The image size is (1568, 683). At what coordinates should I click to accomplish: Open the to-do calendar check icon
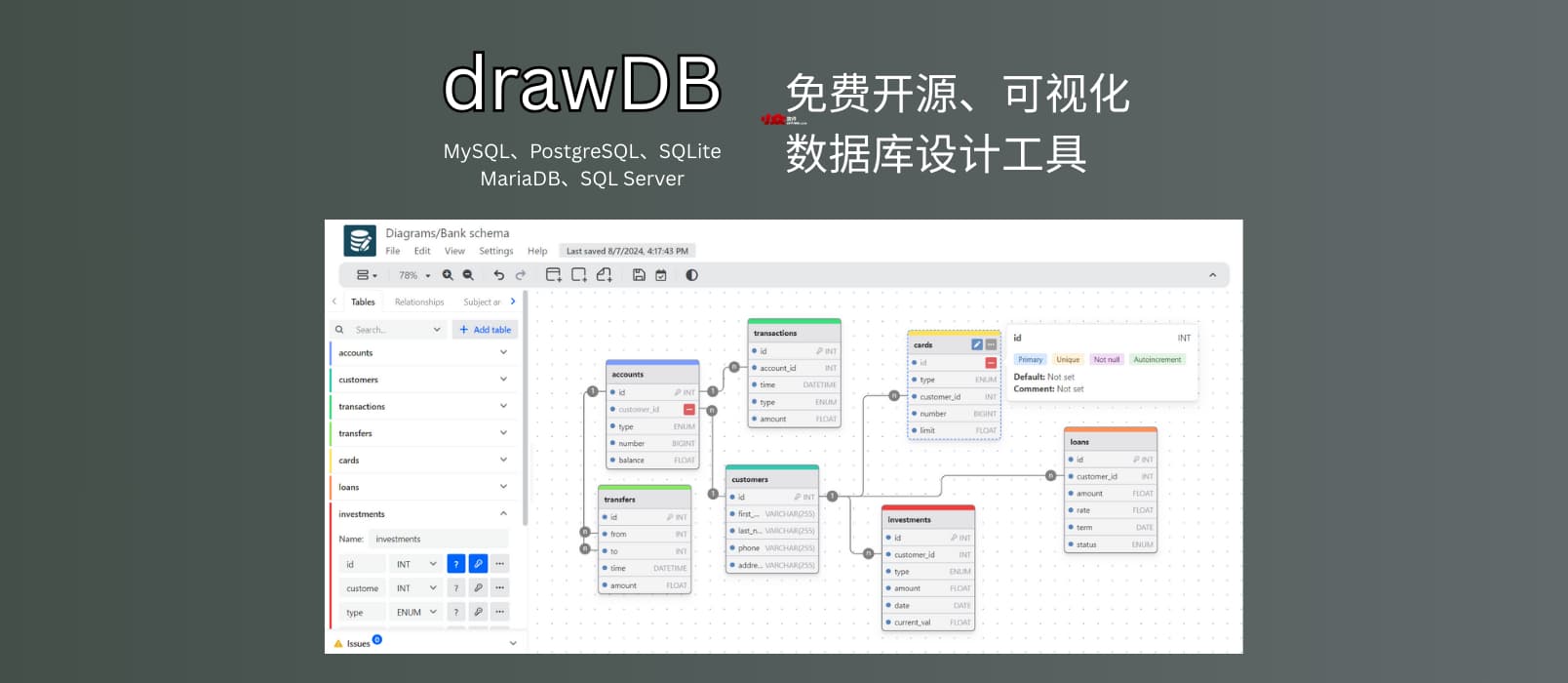(x=661, y=275)
